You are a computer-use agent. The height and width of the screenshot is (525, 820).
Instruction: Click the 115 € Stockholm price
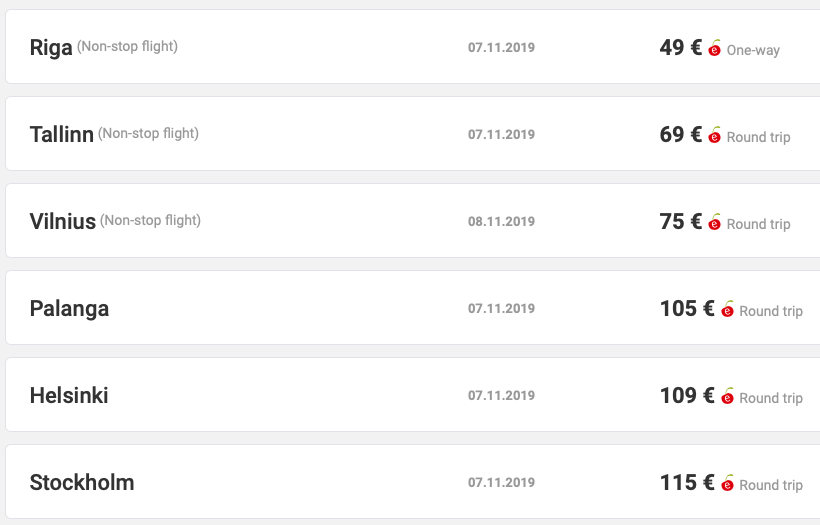point(687,483)
